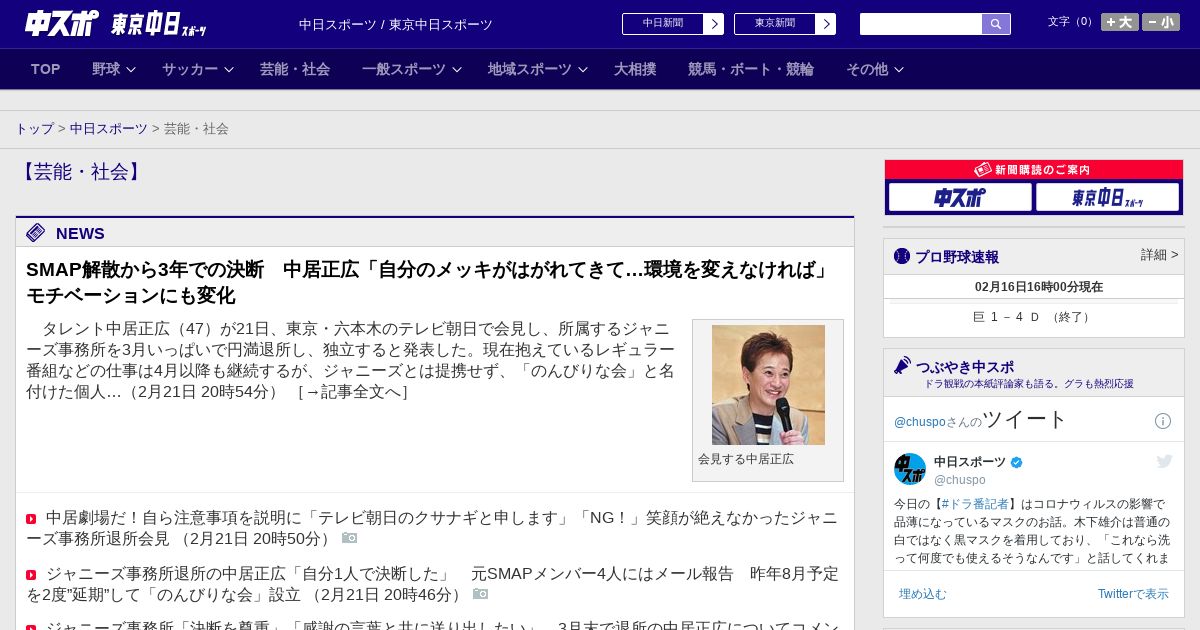Click the #ドラ番記者 hashtag

pos(975,504)
